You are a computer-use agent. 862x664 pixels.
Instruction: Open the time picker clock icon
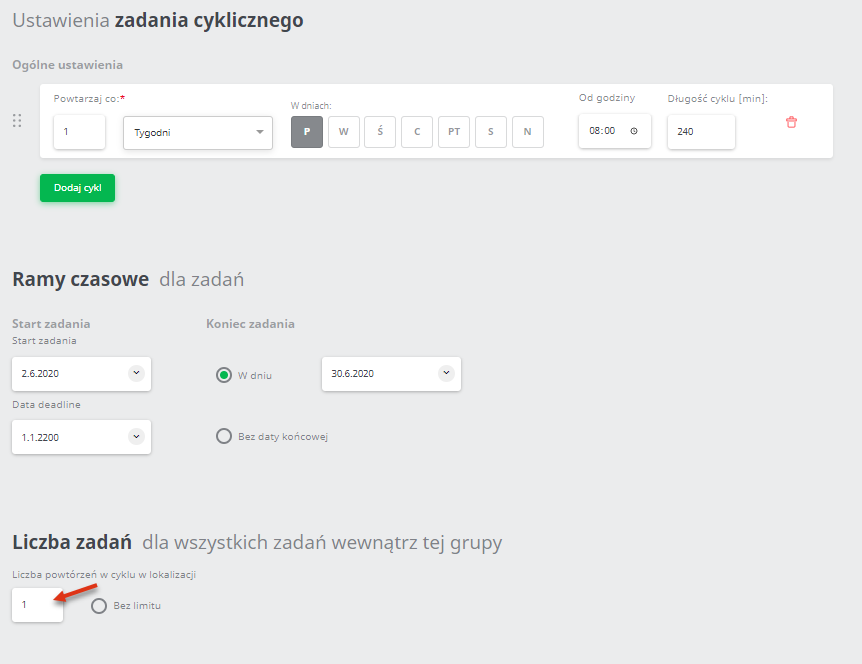[634, 131]
